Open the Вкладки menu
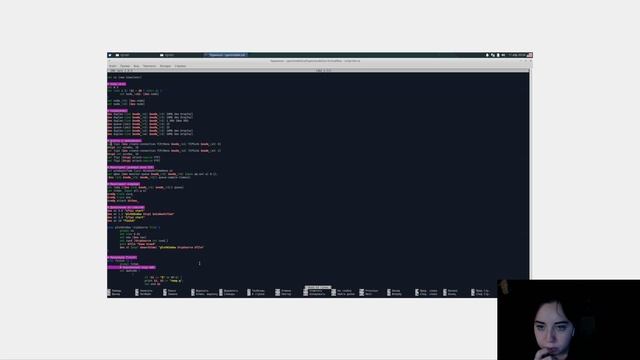This screenshot has height=360, width=640. click(x=165, y=66)
